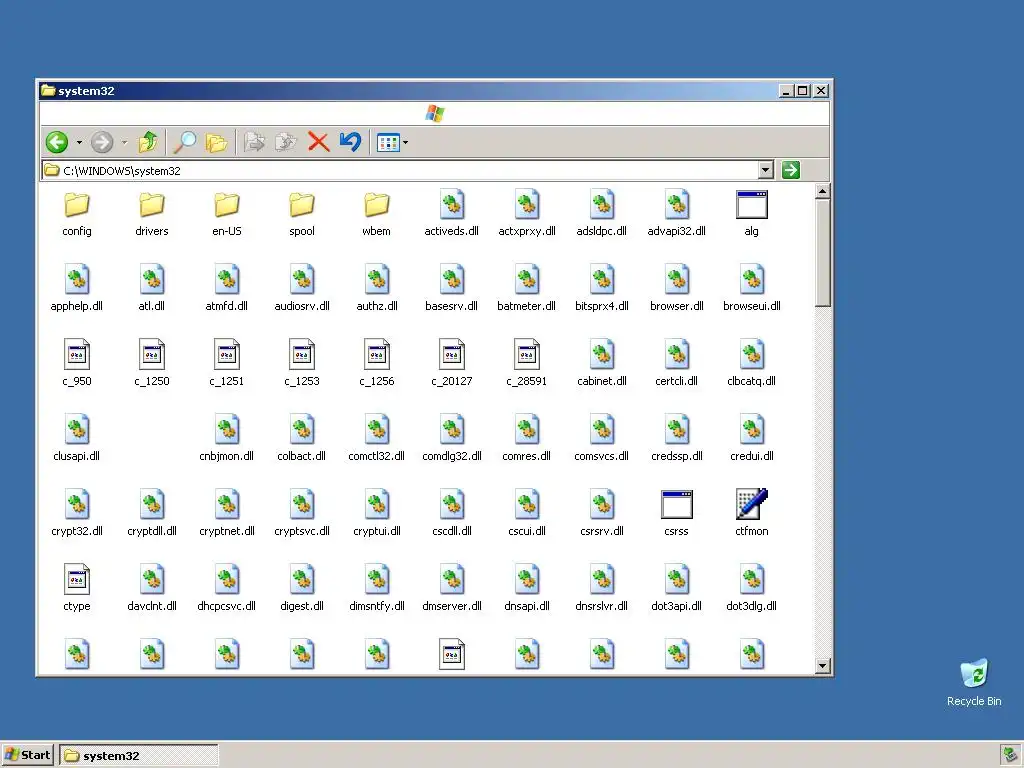Select the spool folder
Viewport: 1024px width, 768px height.
point(302,214)
